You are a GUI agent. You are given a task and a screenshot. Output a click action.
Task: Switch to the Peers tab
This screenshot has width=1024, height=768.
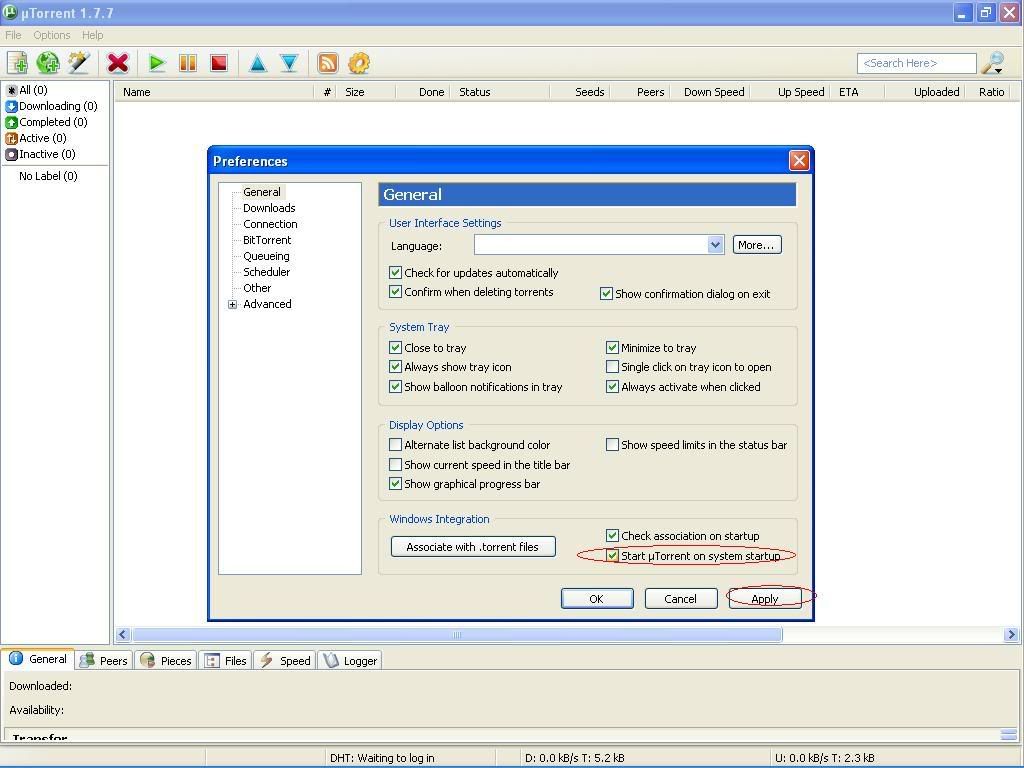tap(105, 660)
